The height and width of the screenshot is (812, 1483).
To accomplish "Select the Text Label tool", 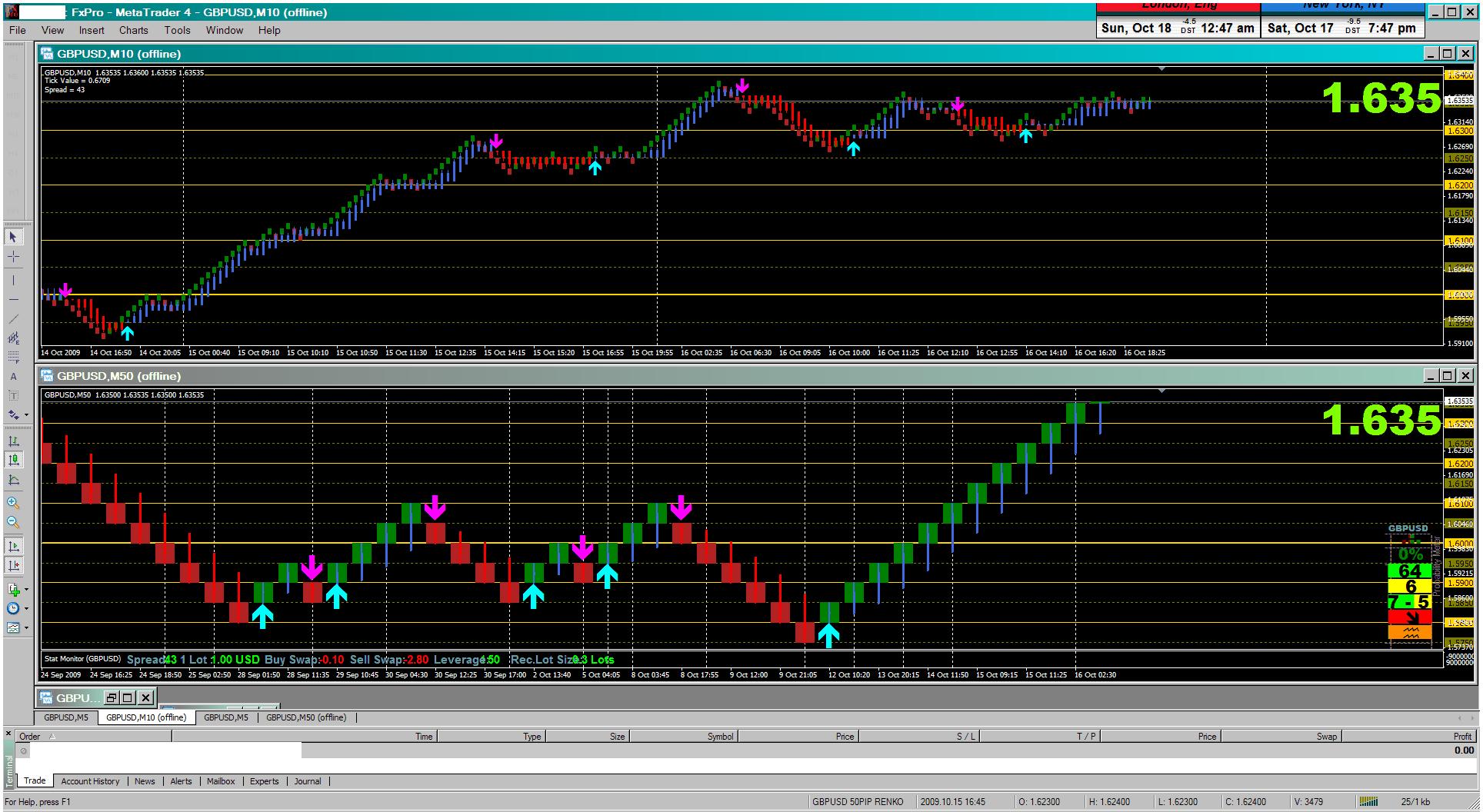I will pos(13,396).
